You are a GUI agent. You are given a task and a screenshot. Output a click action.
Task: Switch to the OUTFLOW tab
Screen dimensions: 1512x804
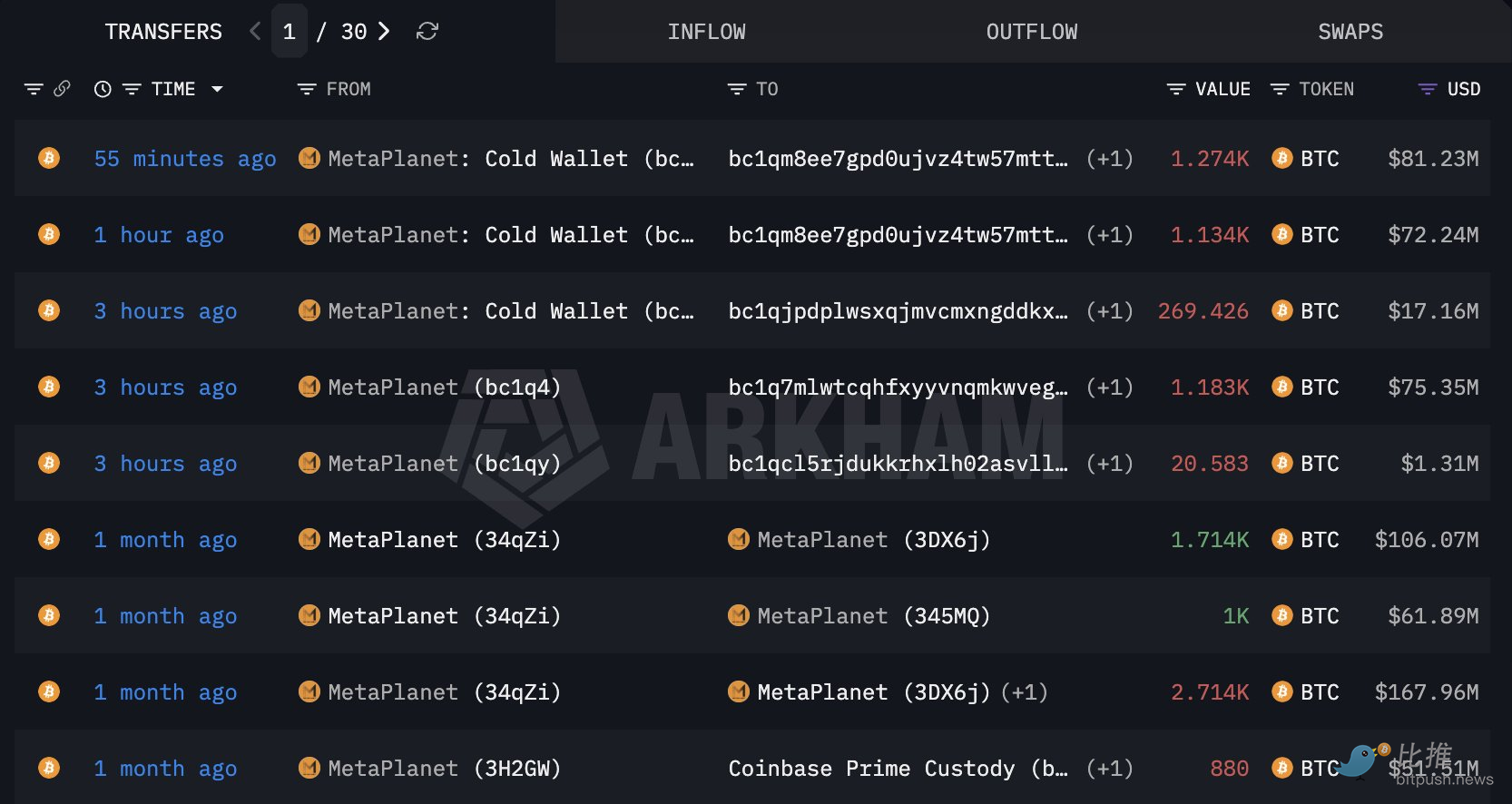coord(1032,32)
